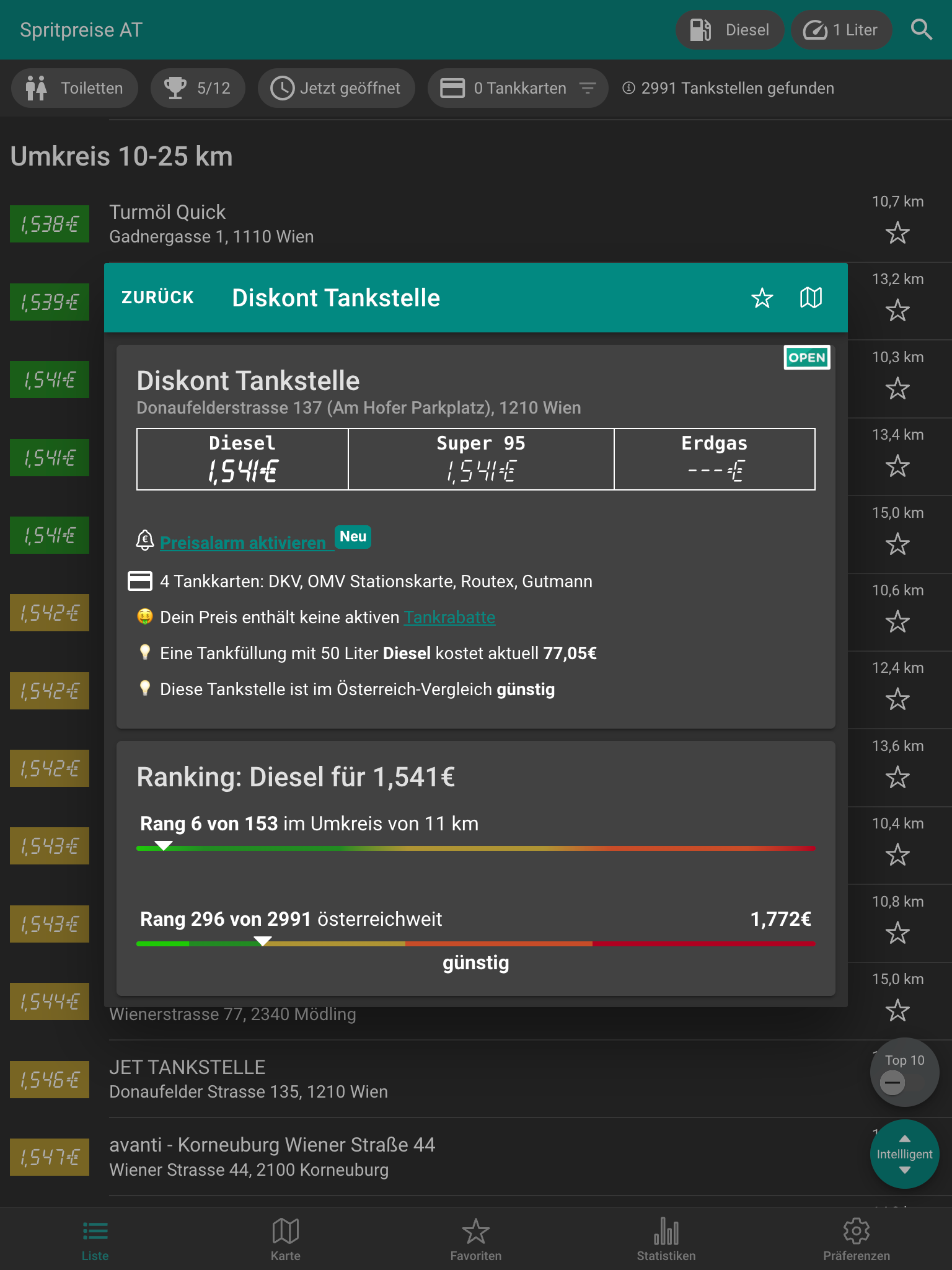
Task: Tap the star under 12,4 km
Action: [897, 699]
